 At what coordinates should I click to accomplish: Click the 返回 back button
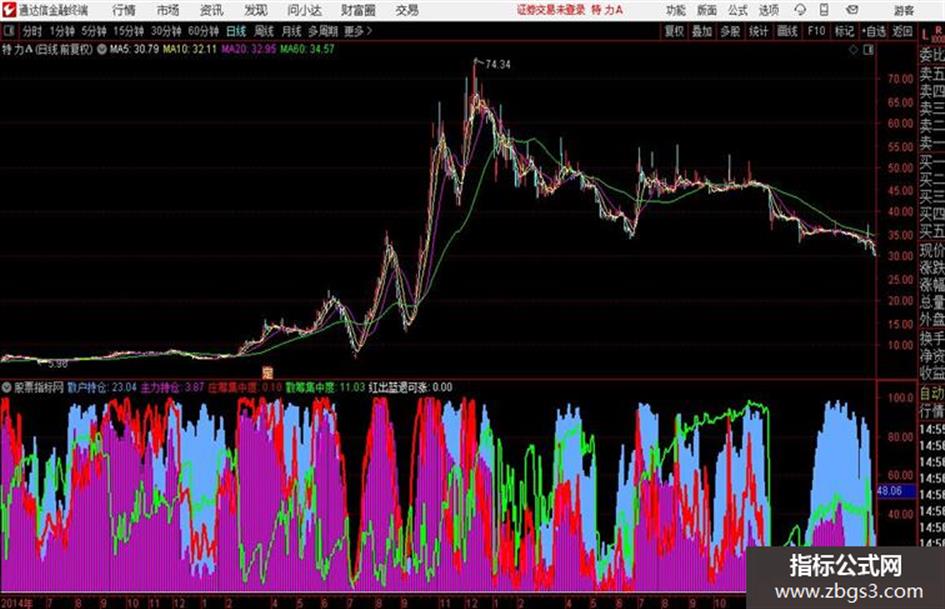tap(902, 31)
